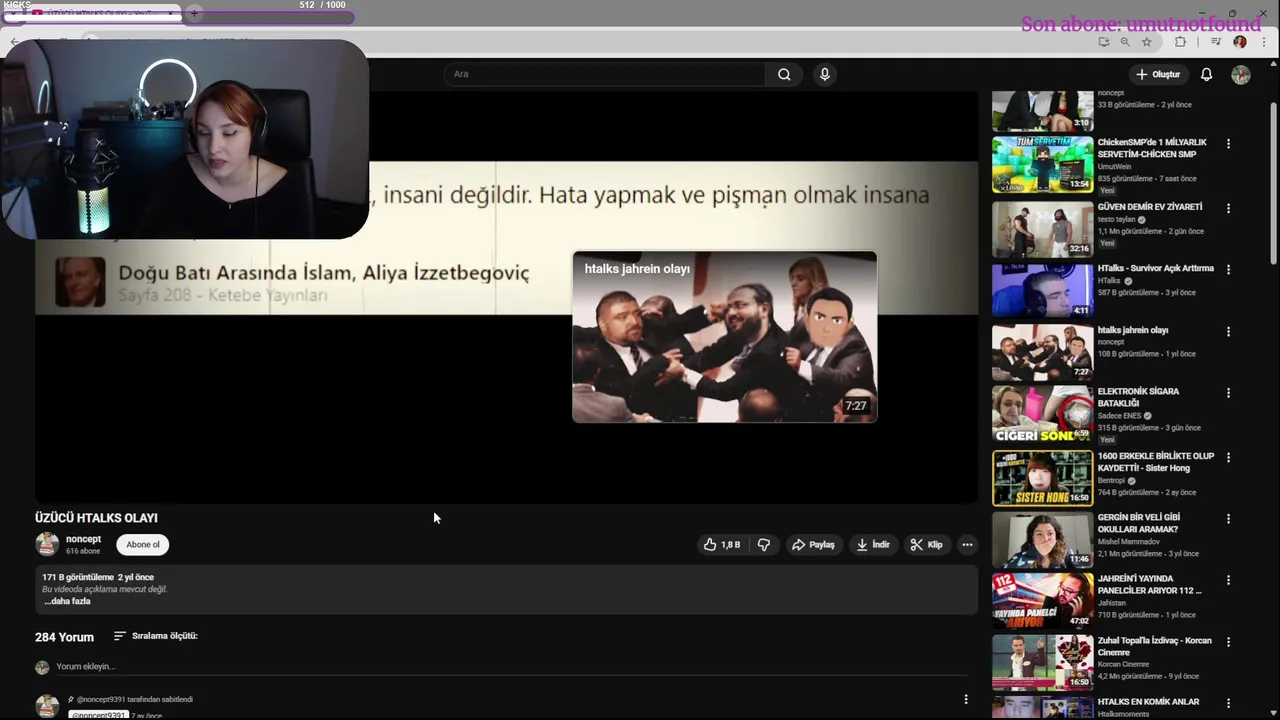Open the Chrome profile avatar
Viewport: 1280px width, 720px height.
pos(1240,42)
